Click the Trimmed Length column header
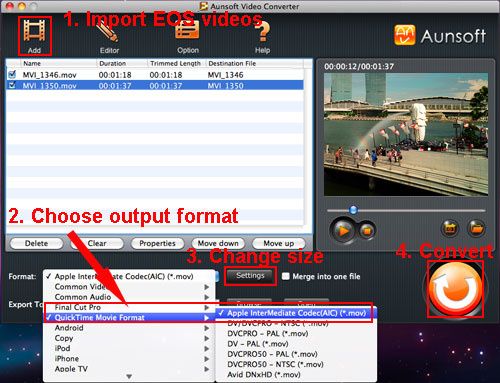This screenshot has width=500, height=383. pos(176,63)
